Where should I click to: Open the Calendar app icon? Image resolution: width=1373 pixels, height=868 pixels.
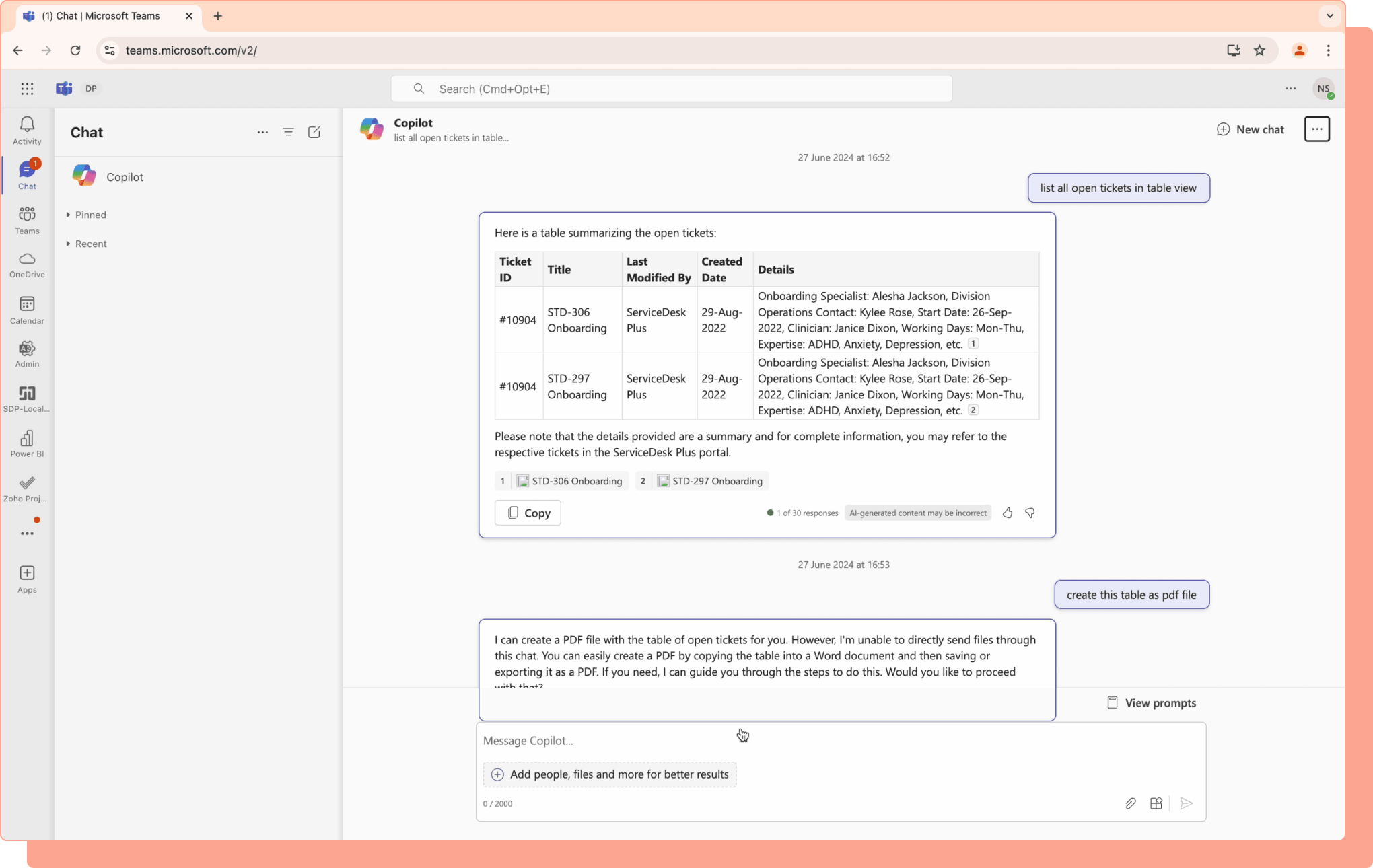click(27, 310)
